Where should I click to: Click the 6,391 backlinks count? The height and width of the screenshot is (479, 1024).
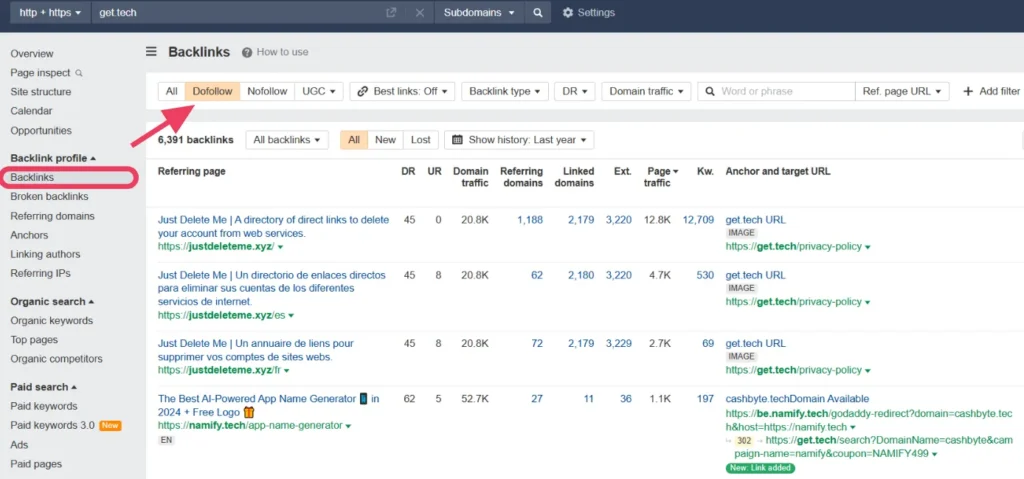tap(195, 140)
